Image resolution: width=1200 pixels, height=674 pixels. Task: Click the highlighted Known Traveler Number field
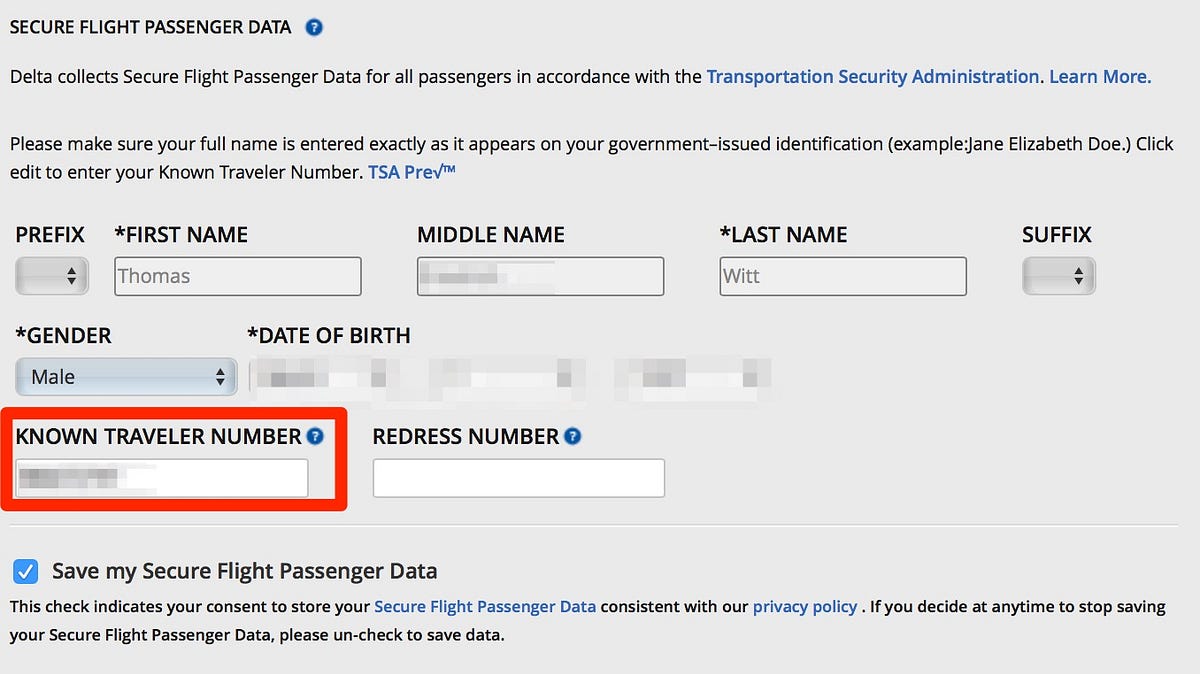[x=160, y=478]
